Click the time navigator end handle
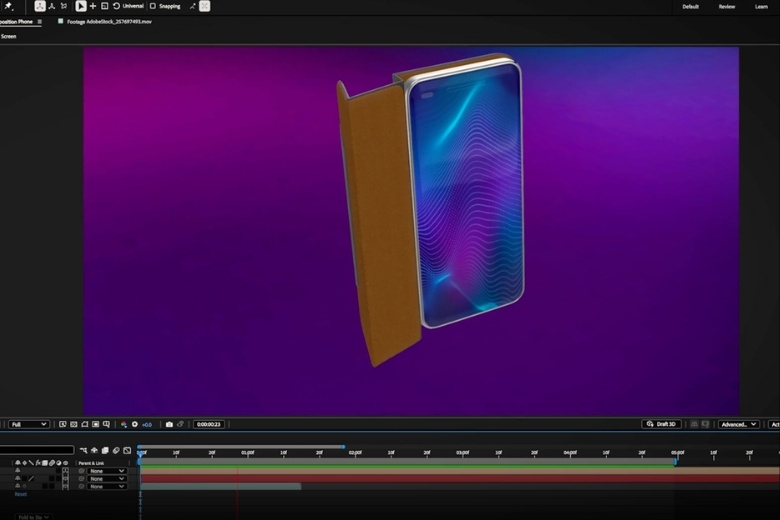This screenshot has height=520, width=780. click(343, 447)
